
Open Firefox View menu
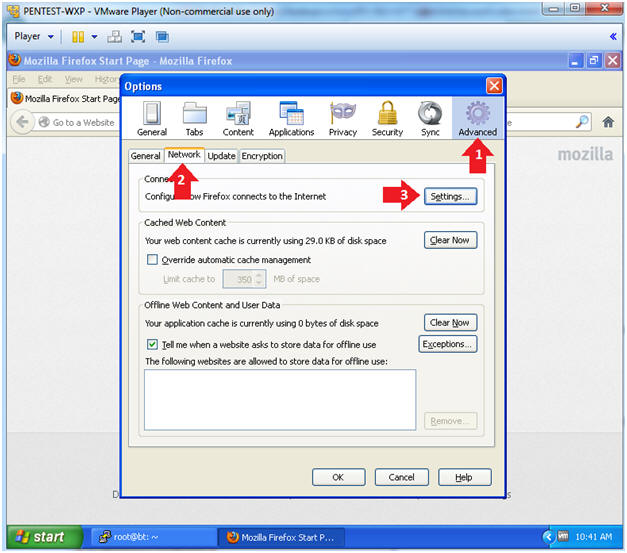click(74, 79)
